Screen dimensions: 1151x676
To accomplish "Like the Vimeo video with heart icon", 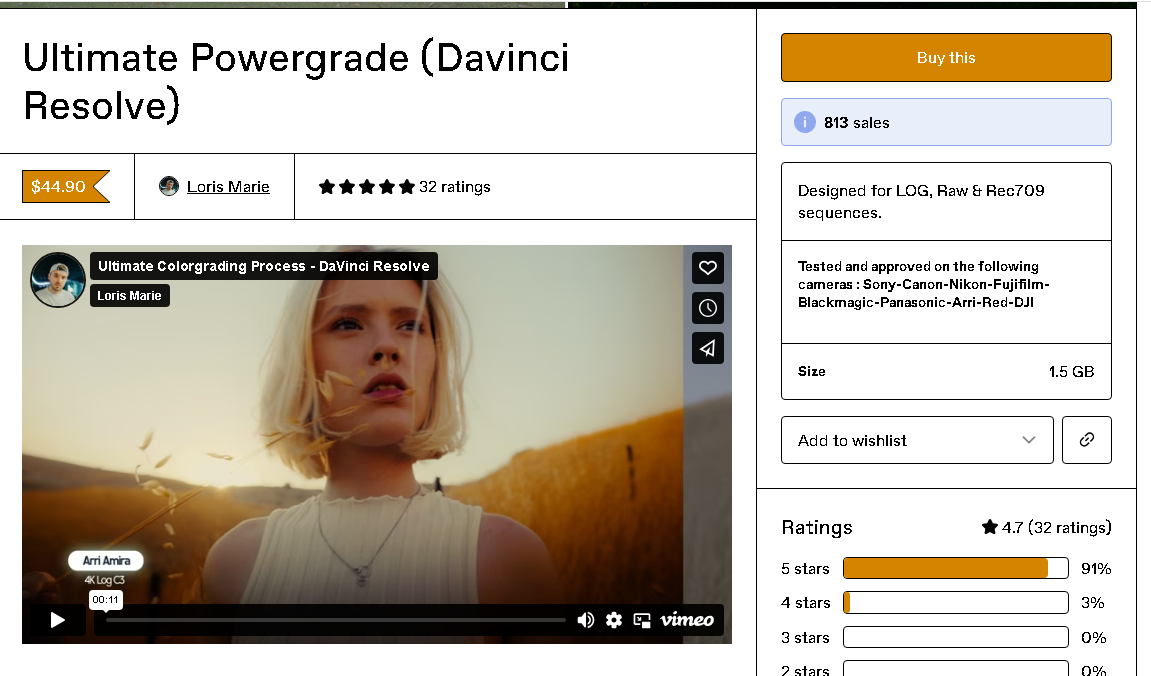I will pyautogui.click(x=708, y=267).
